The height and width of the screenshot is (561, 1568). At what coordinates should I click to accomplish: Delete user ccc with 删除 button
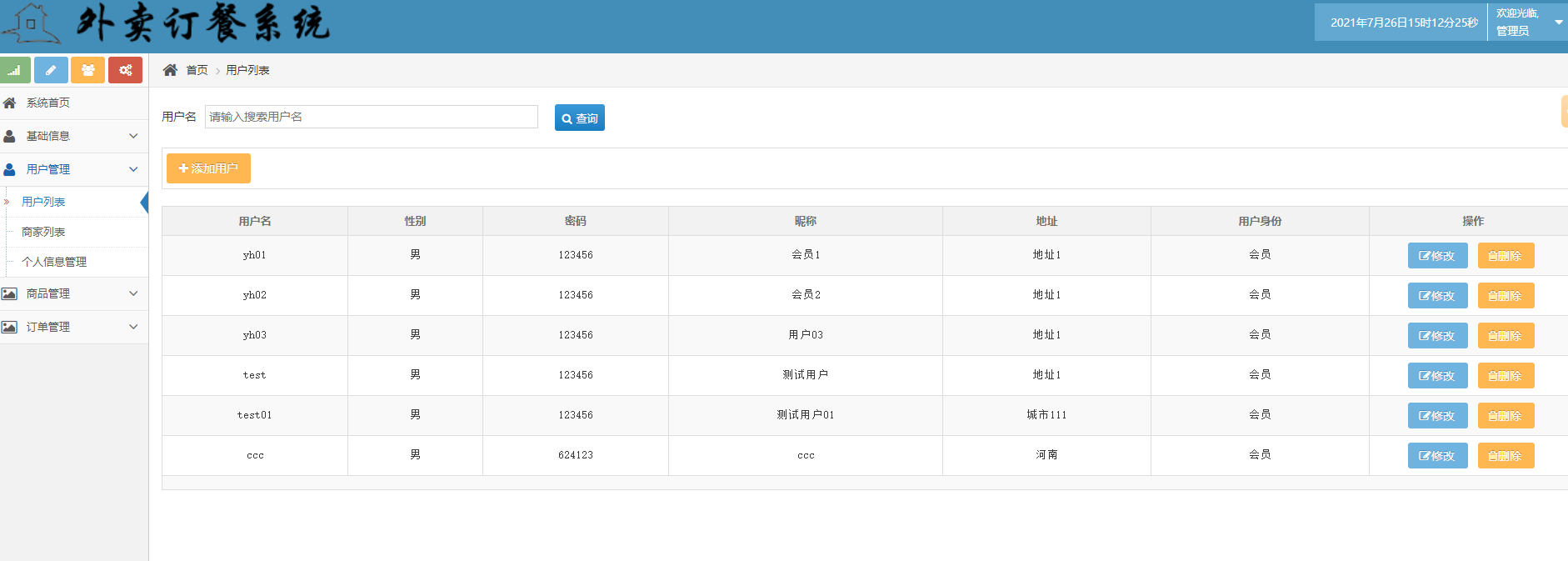[1506, 456]
